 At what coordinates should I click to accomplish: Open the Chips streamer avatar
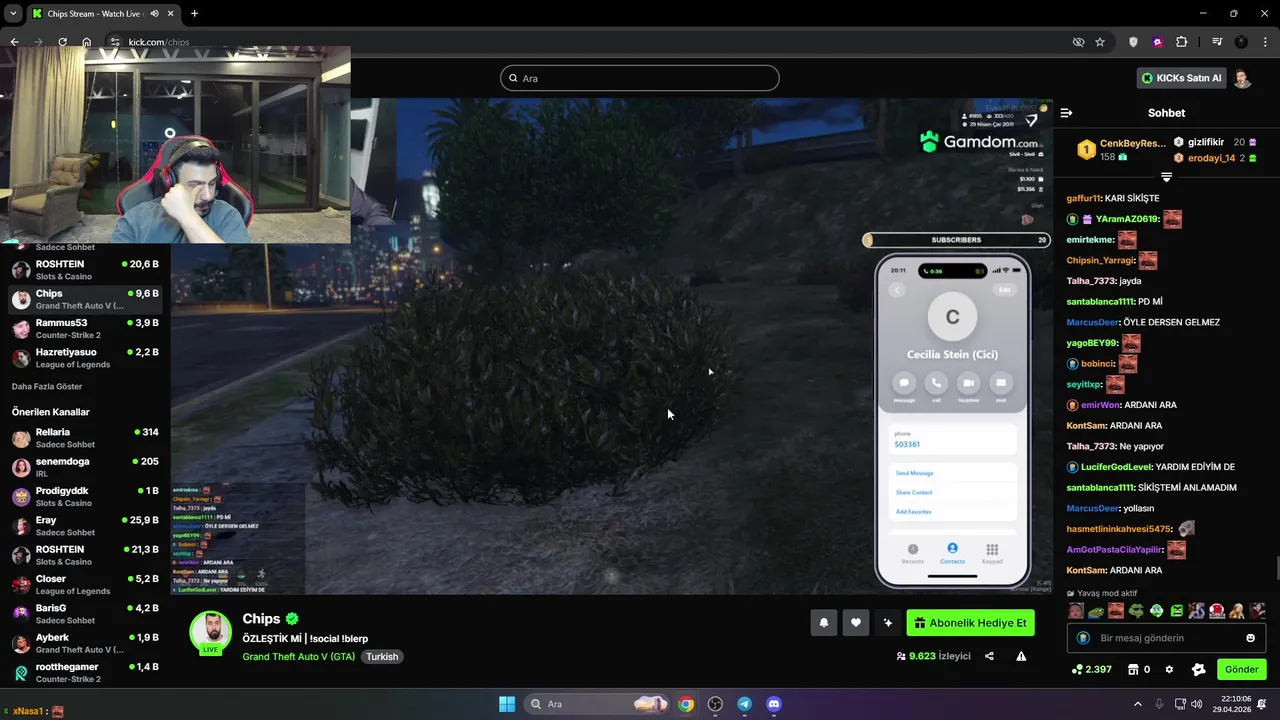point(210,634)
